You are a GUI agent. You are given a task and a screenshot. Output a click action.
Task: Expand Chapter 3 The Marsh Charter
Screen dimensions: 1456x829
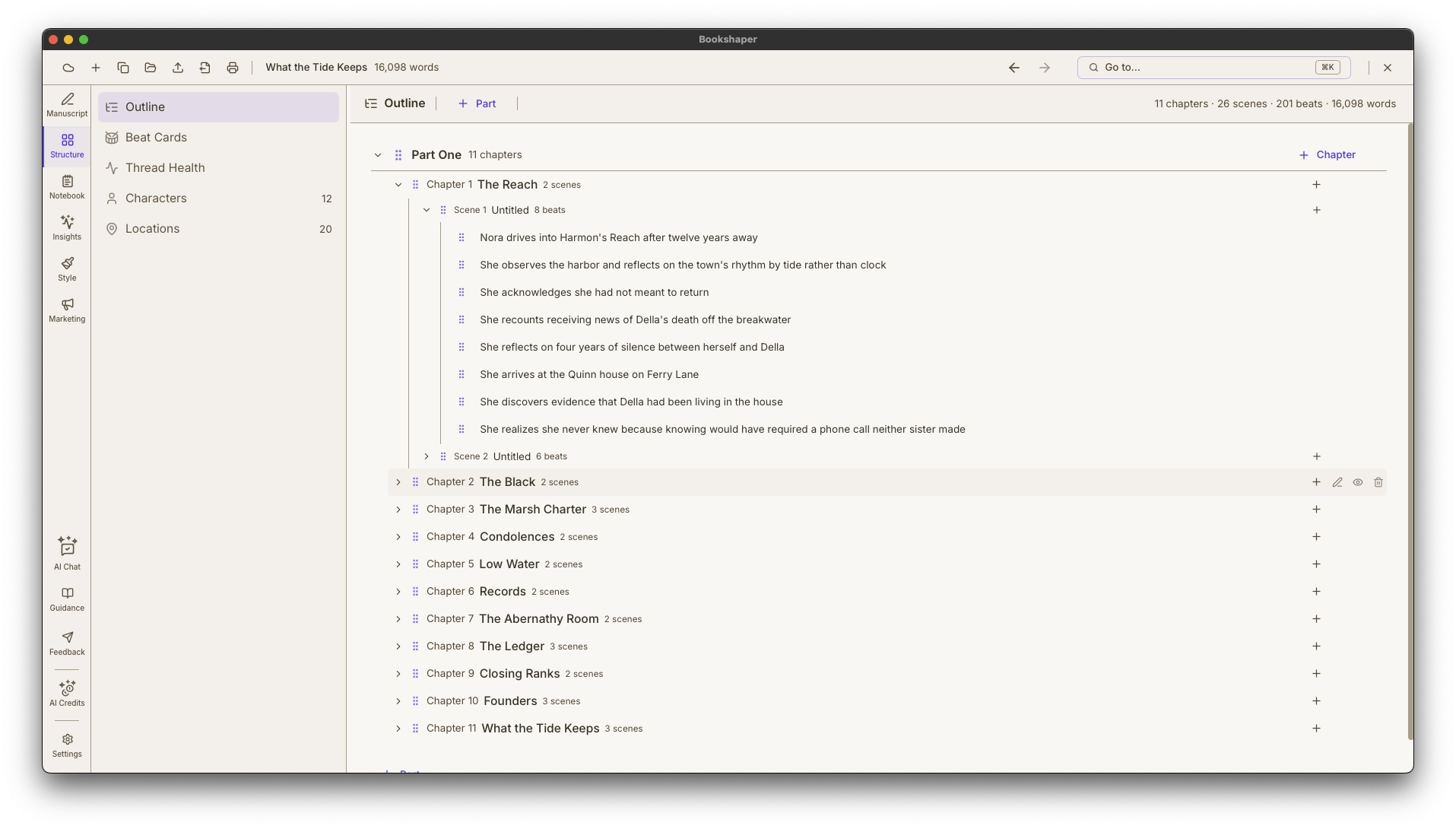[398, 510]
